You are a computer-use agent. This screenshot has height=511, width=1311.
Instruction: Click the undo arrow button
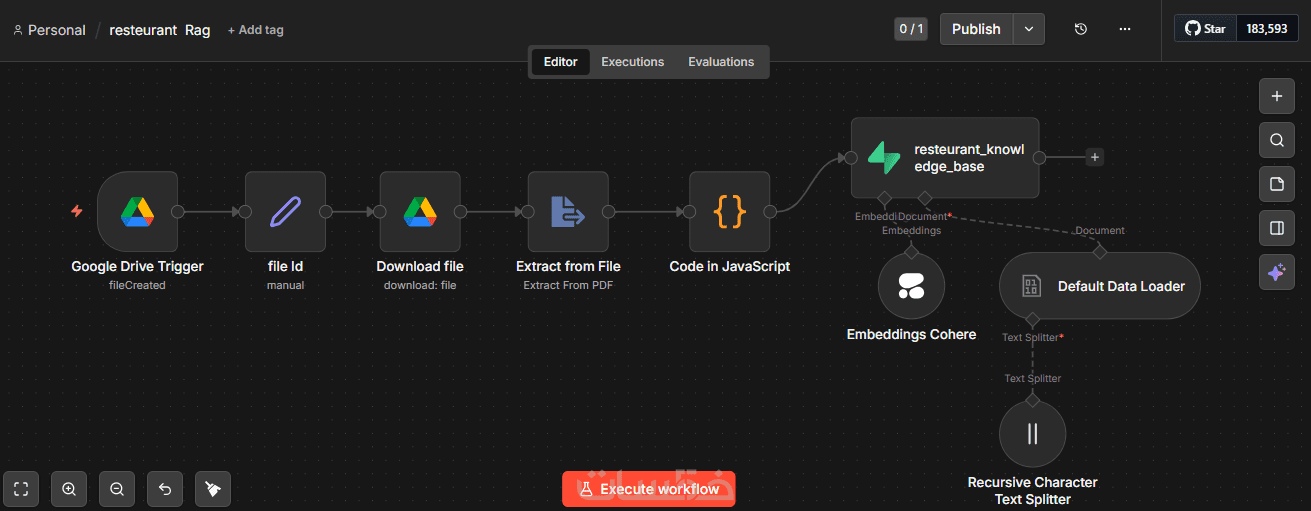165,489
